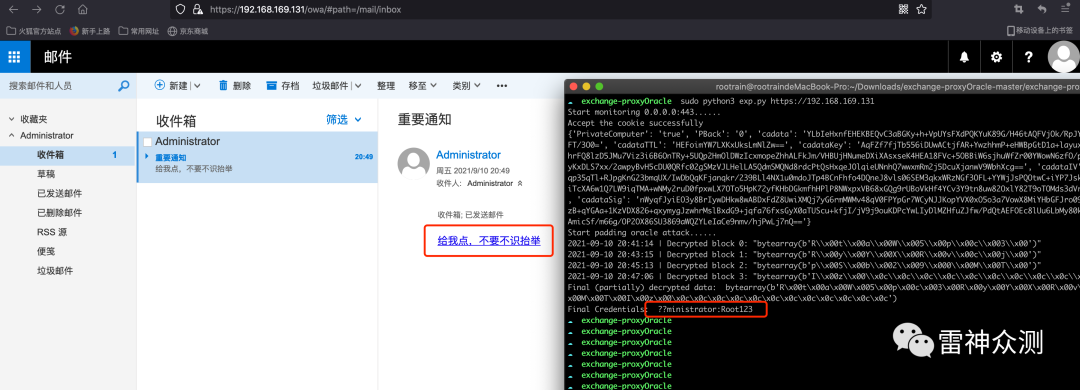Image resolution: width=1080 pixels, height=390 pixels.
Task: Go back with the browser back arrow
Action: pos(14,10)
